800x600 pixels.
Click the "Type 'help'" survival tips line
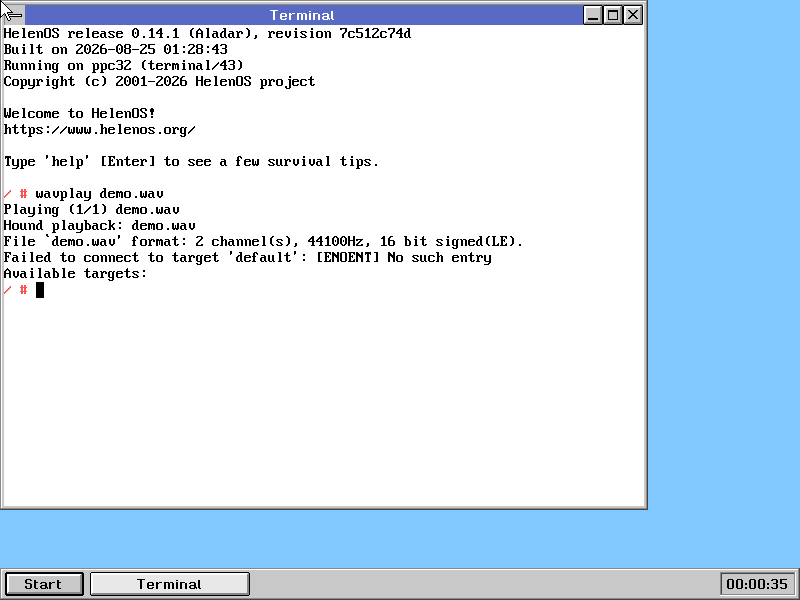click(x=191, y=162)
